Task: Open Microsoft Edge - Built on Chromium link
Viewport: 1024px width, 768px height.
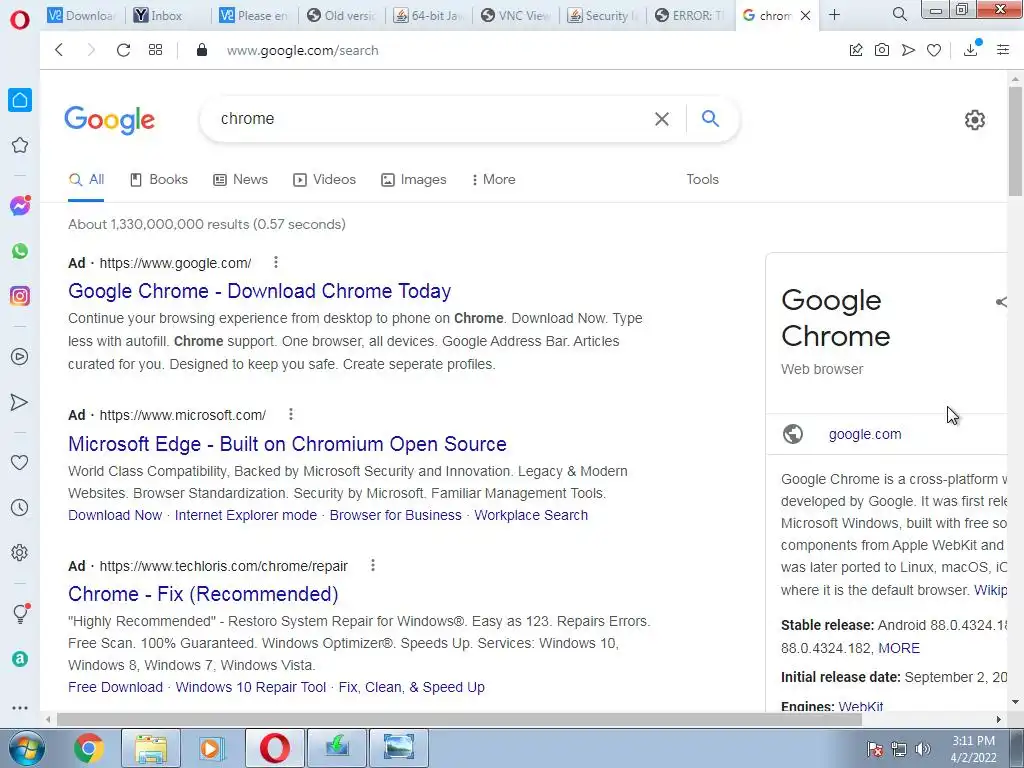Action: point(287,444)
